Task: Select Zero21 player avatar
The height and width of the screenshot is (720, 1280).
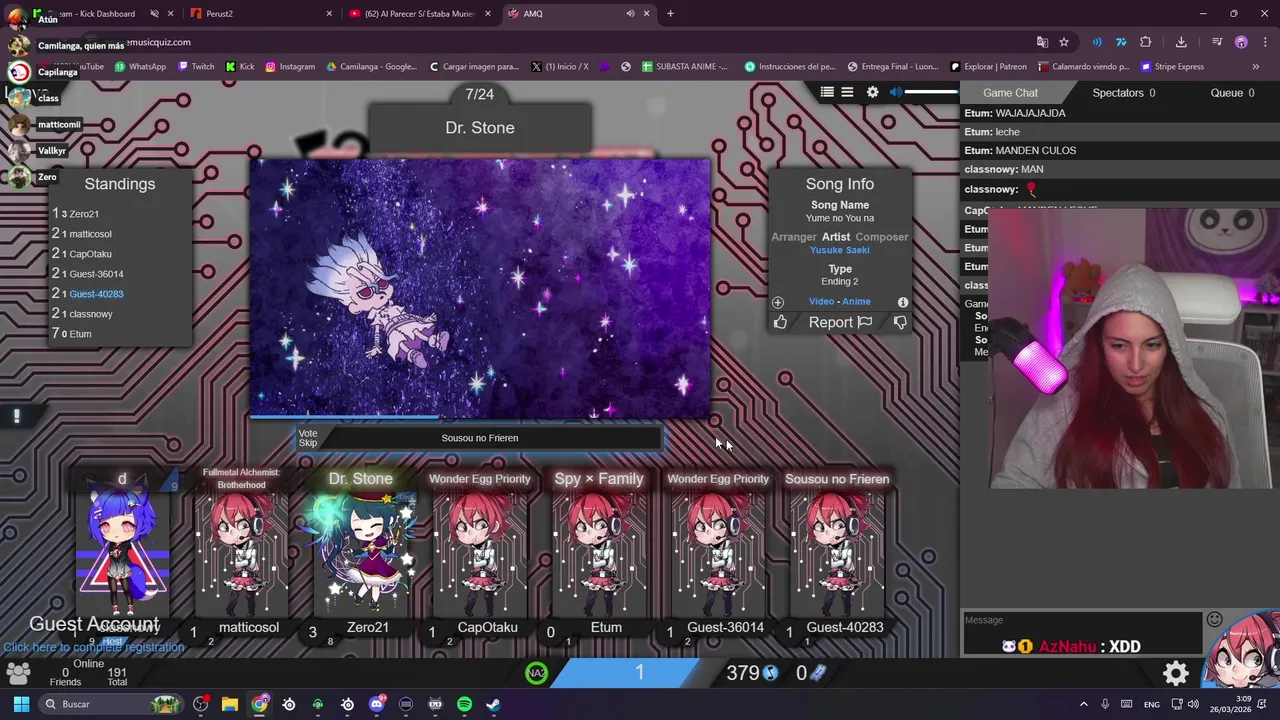Action: (362, 550)
